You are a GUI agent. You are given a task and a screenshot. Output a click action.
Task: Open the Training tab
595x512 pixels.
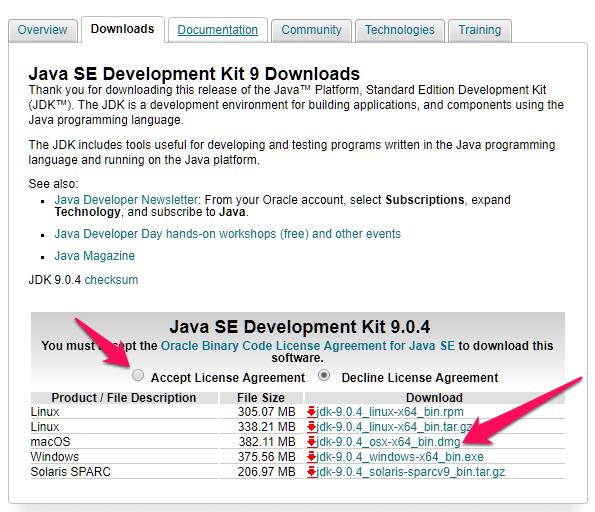[x=480, y=30]
